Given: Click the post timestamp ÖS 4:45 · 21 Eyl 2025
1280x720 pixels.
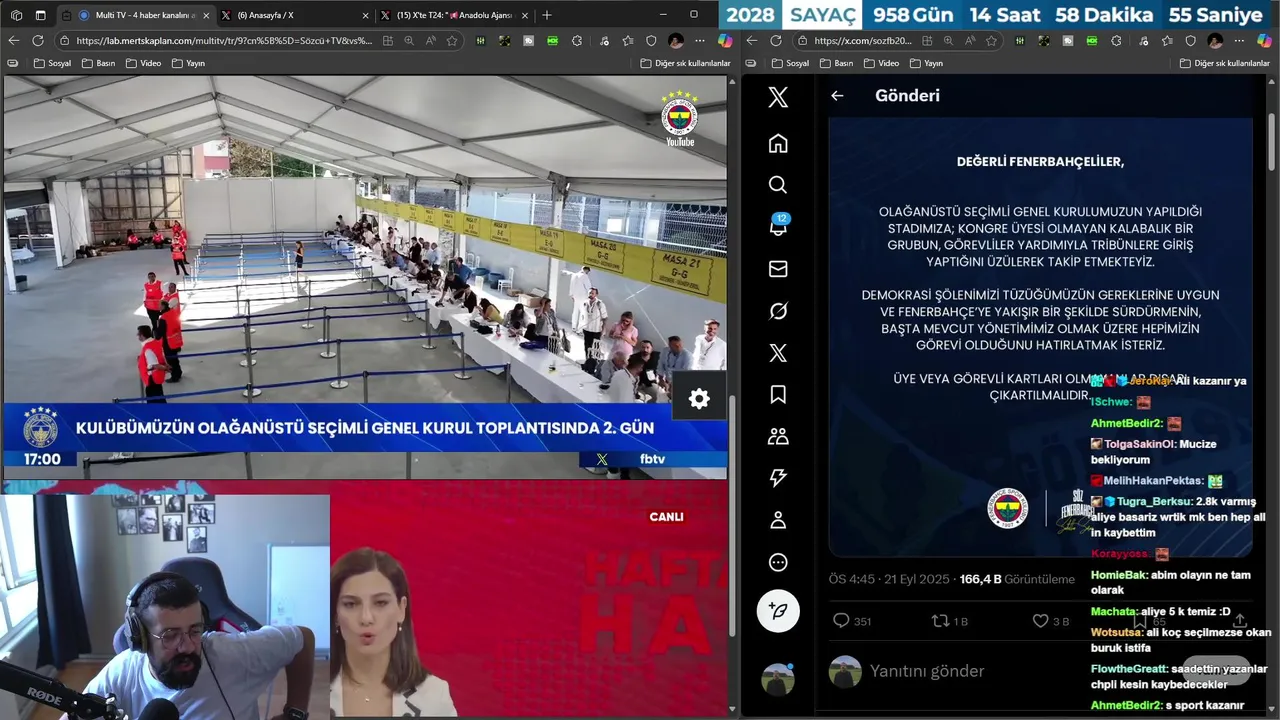Looking at the screenshot, I should tap(889, 579).
